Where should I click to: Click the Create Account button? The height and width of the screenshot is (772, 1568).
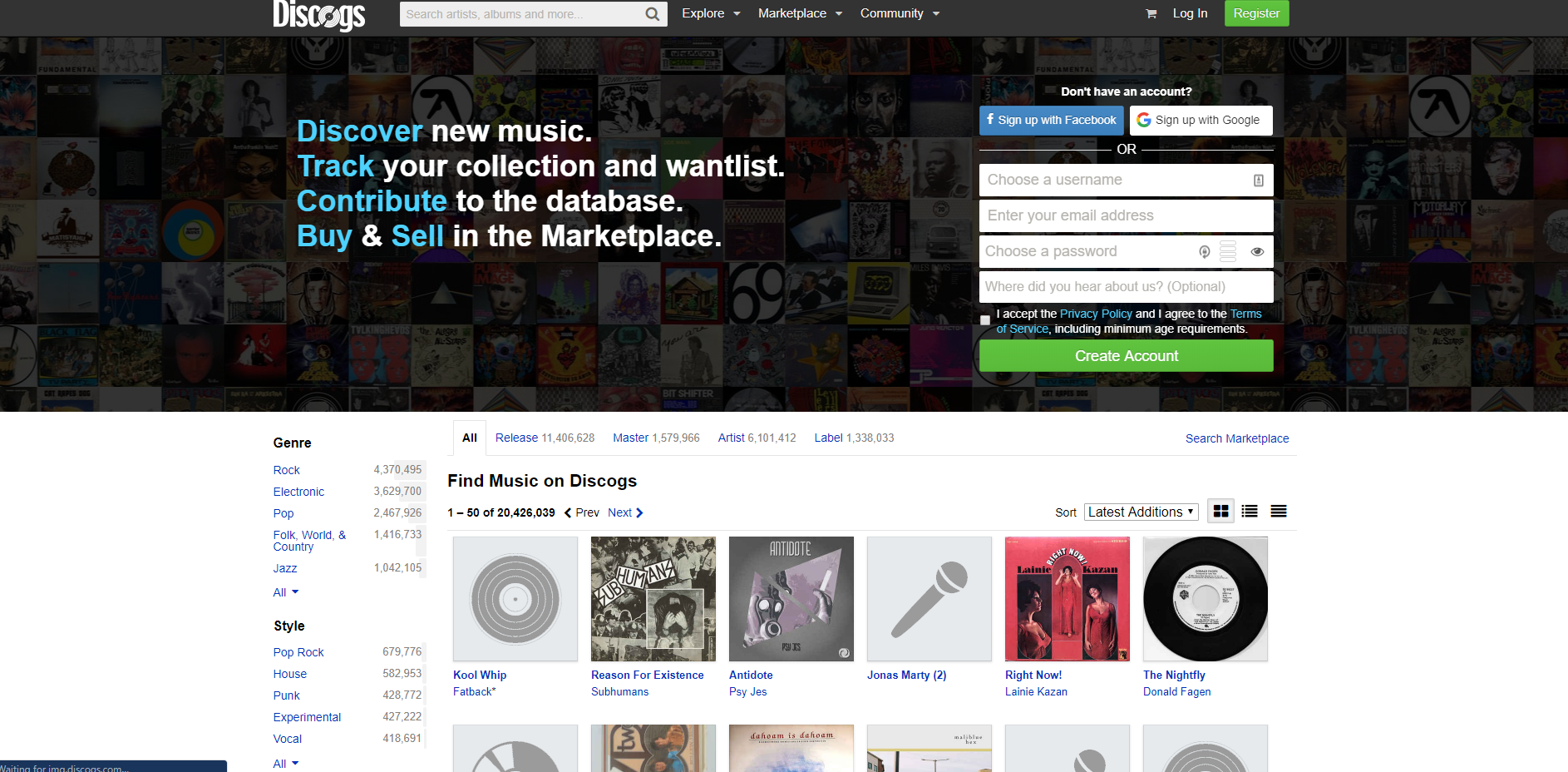point(1126,356)
